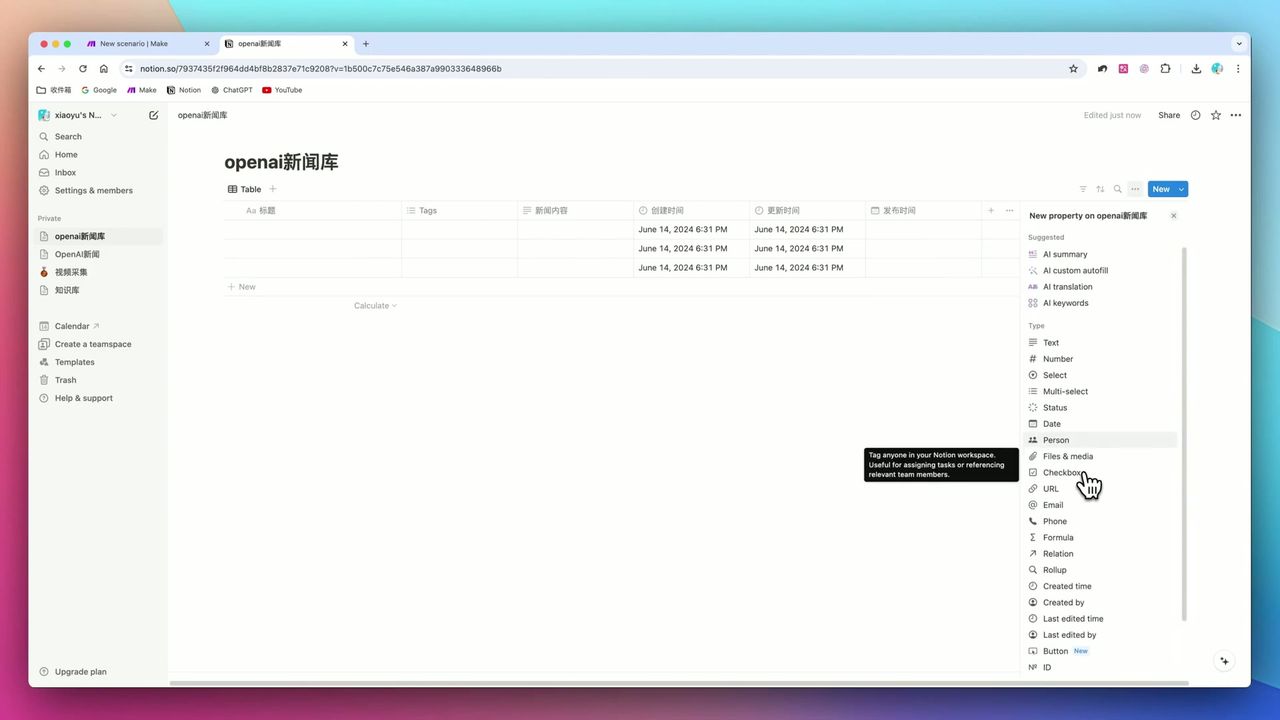This screenshot has height=720, width=1280.
Task: Click the magnifier search icon above the table
Action: click(x=1117, y=189)
